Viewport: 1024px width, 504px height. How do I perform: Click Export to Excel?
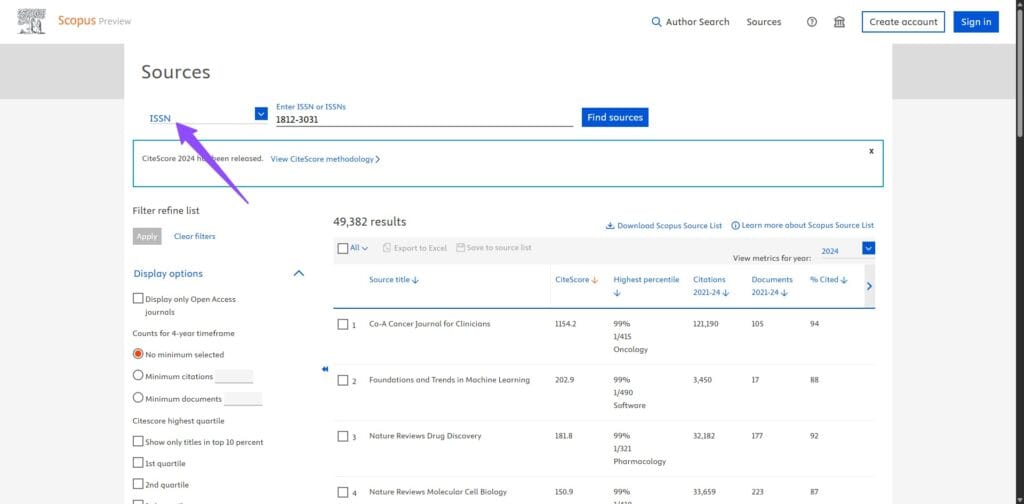(415, 248)
